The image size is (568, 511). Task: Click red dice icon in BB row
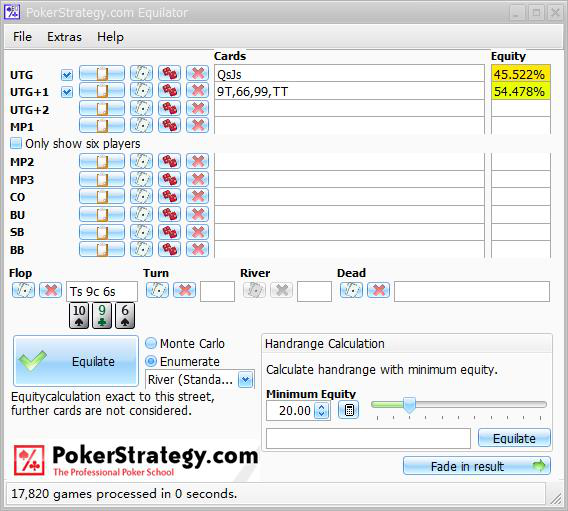tap(169, 249)
